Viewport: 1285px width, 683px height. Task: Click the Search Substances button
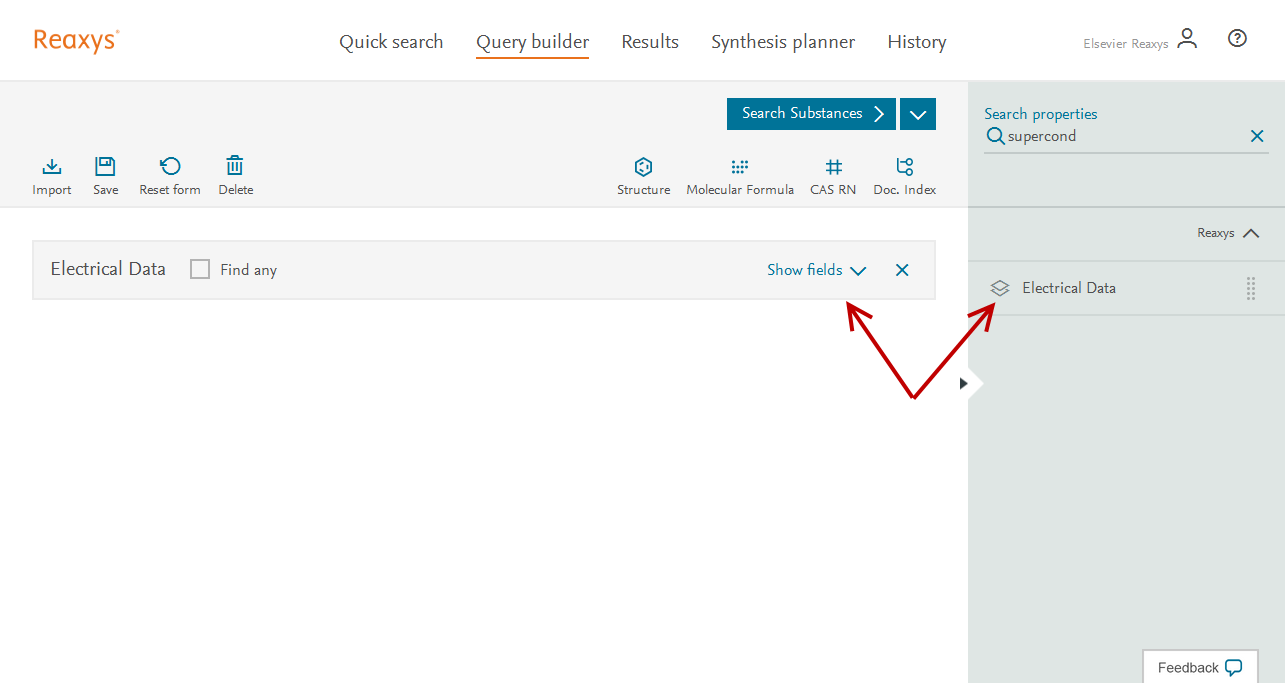[811, 114]
